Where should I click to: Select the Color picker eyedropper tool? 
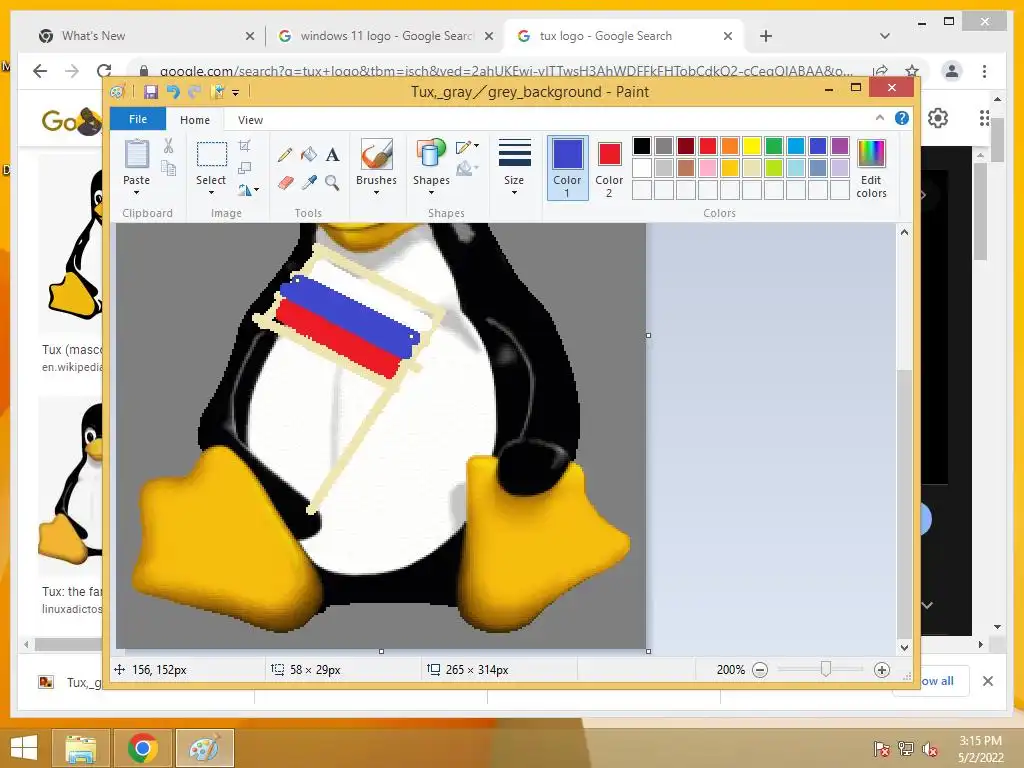[x=309, y=182]
